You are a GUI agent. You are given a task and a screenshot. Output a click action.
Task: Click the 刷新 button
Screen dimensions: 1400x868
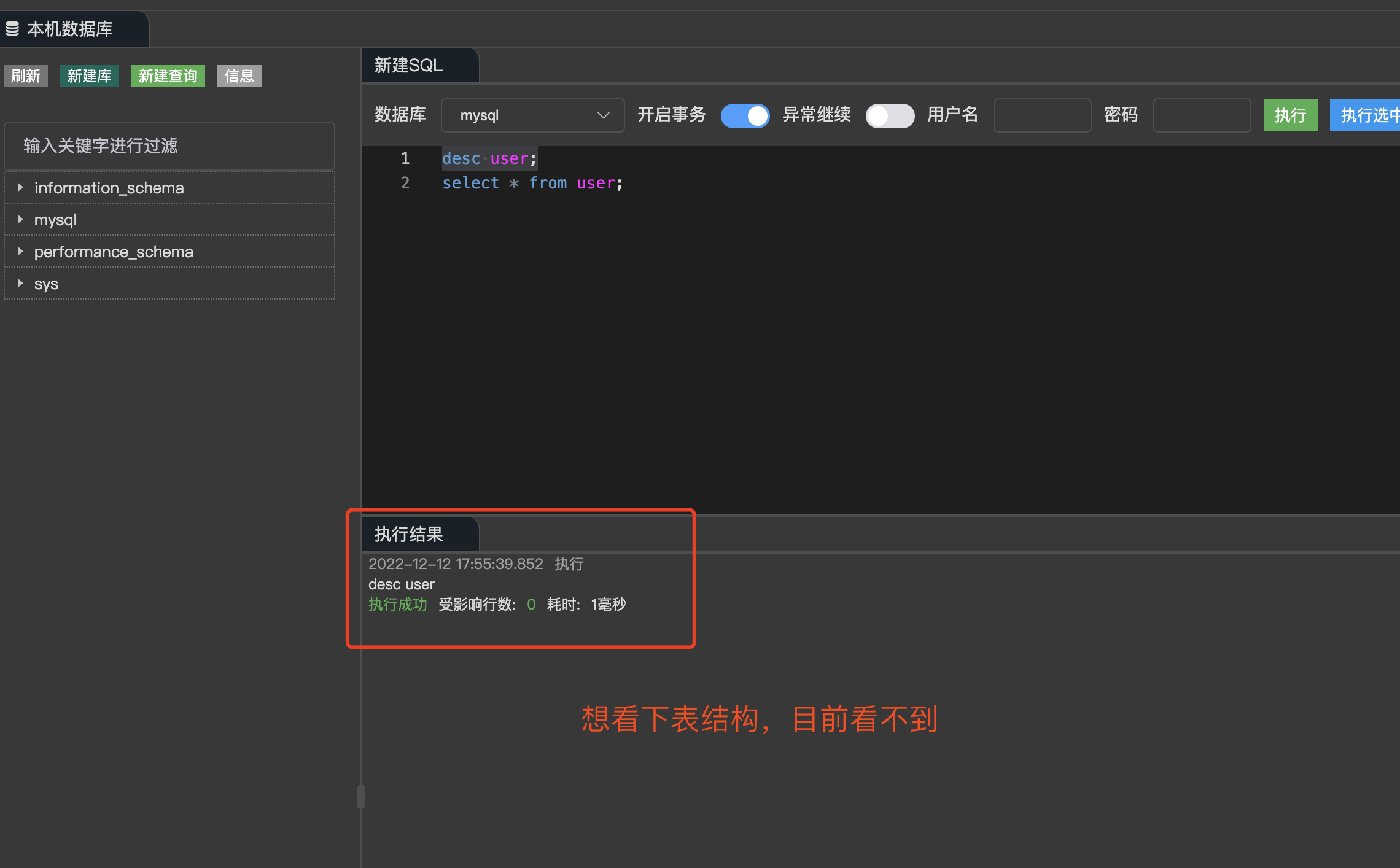[x=26, y=76]
